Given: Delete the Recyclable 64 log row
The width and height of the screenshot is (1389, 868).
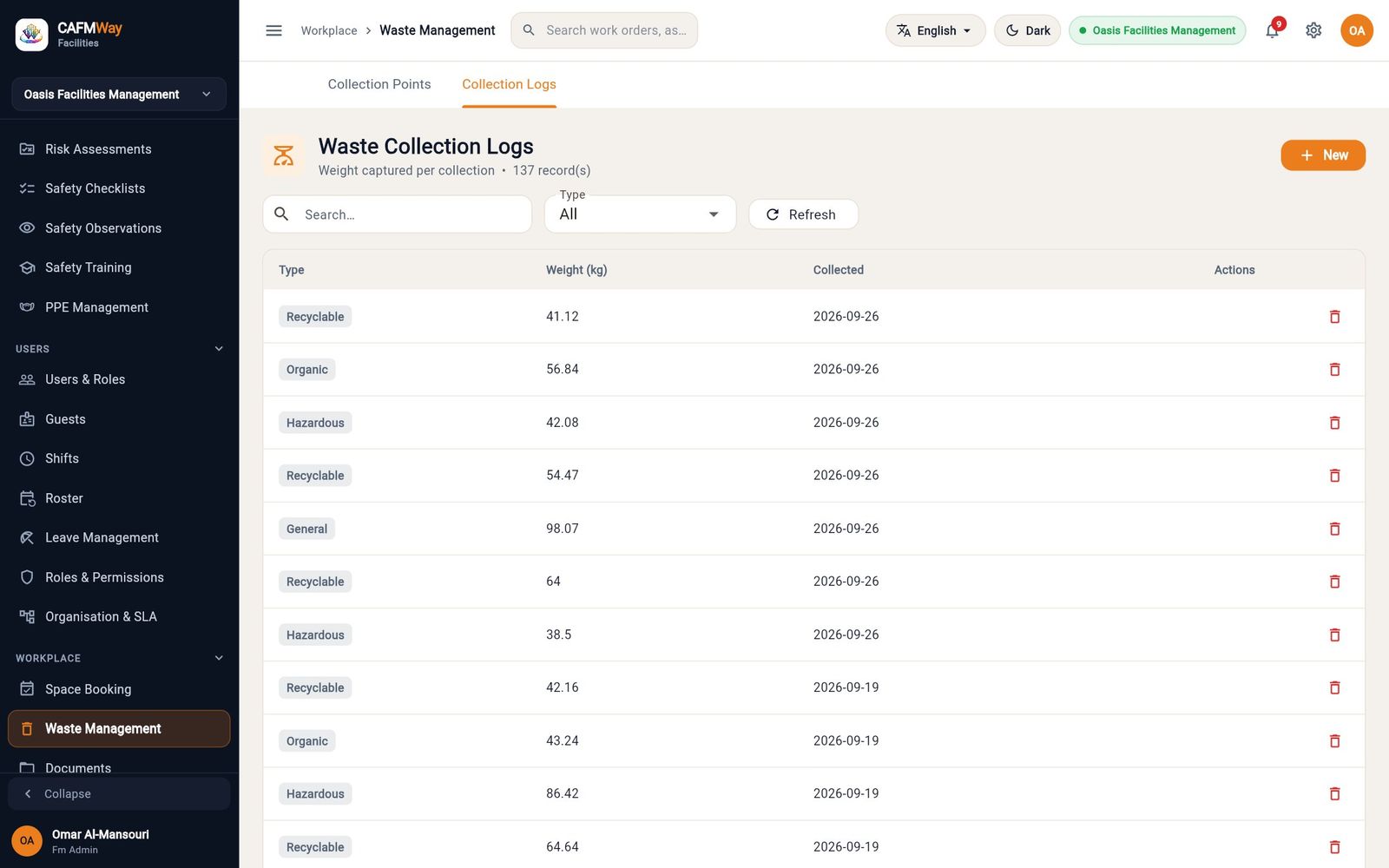Looking at the screenshot, I should pos(1334,582).
